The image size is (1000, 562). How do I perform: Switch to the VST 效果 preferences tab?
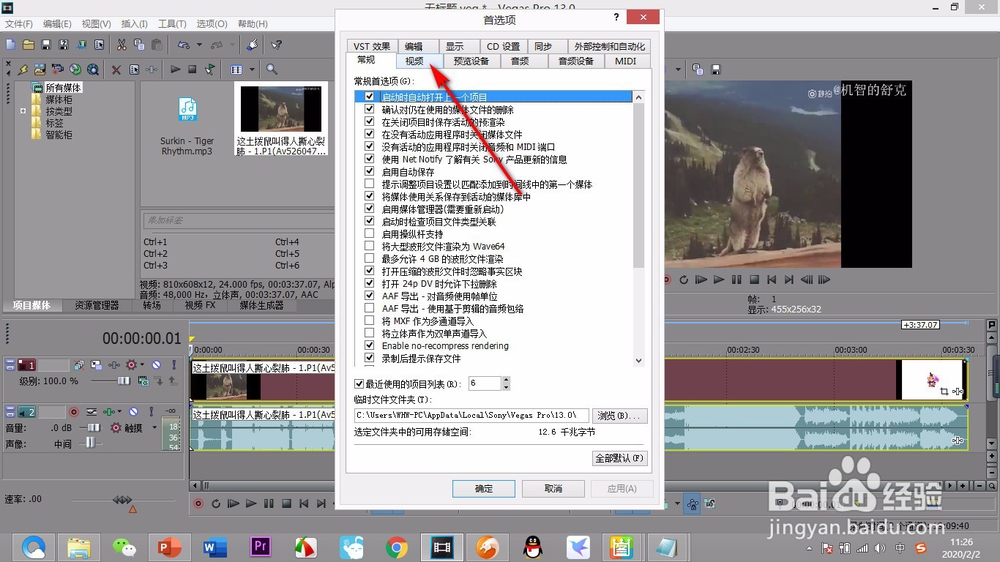click(371, 47)
